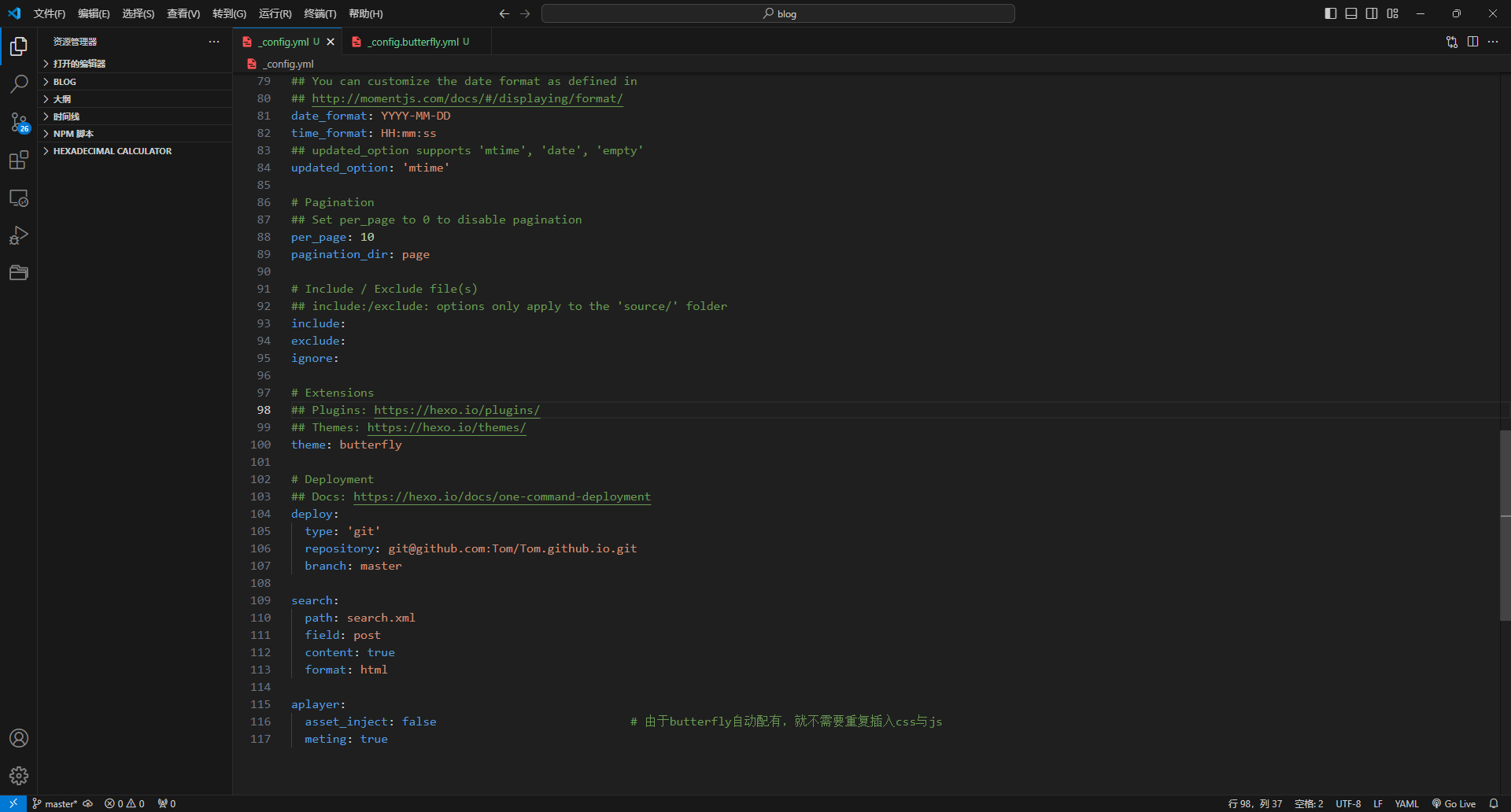1511x812 pixels.
Task: Open the Accounts menu icon
Action: [x=19, y=738]
